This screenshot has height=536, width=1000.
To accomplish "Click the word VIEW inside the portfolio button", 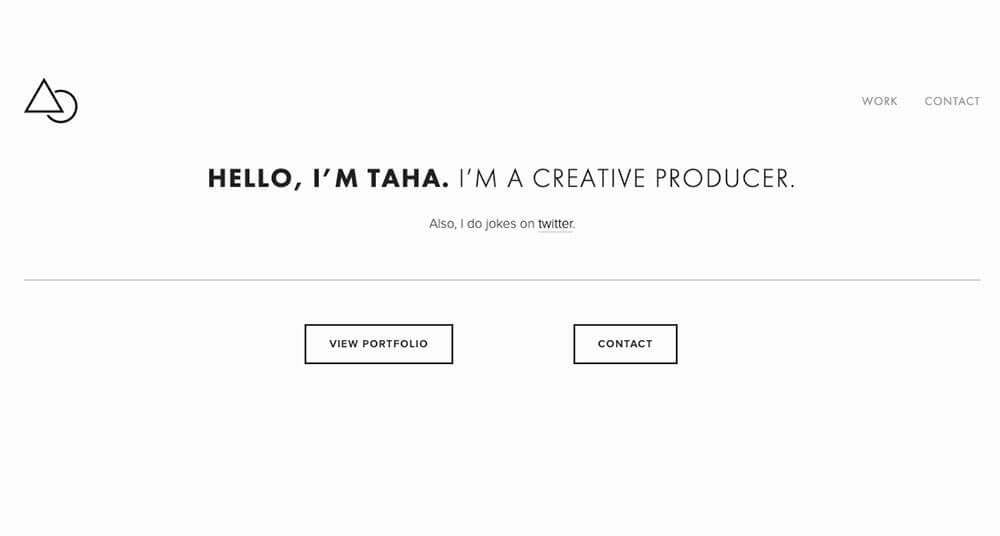I will click(x=344, y=344).
